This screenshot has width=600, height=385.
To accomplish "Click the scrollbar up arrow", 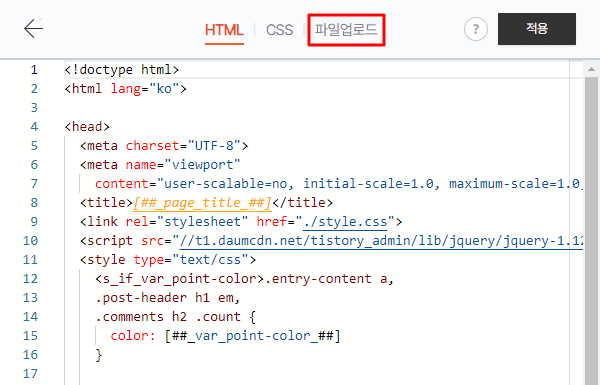I will click(591, 69).
